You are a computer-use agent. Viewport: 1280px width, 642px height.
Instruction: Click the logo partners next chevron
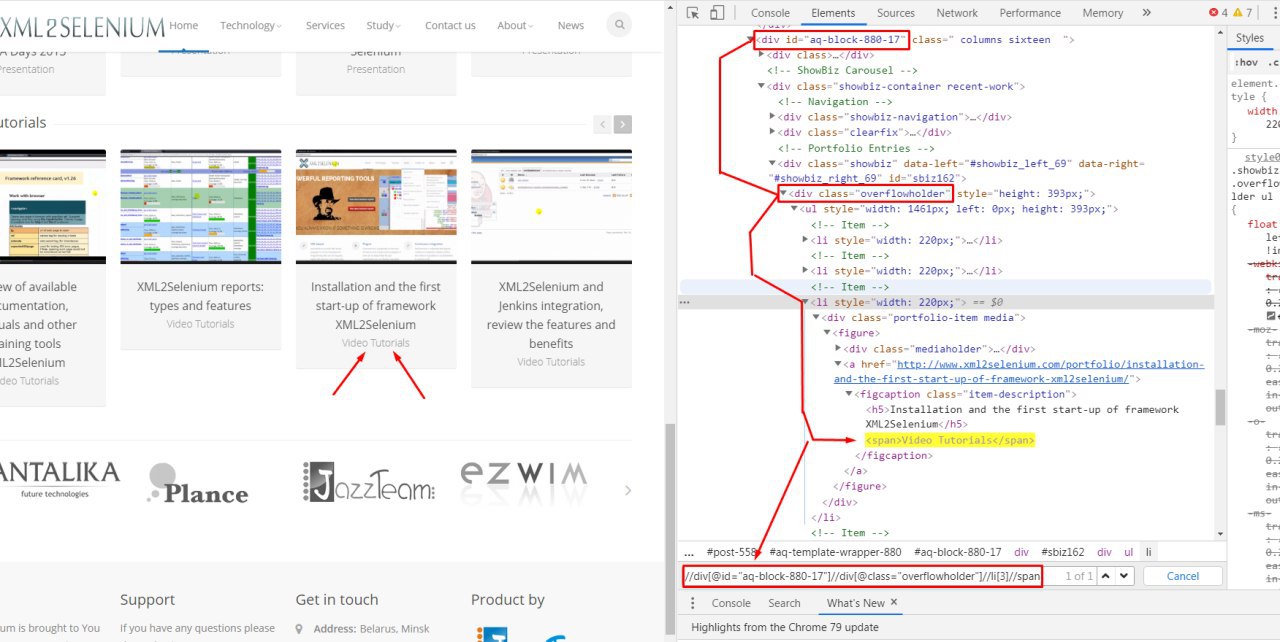point(628,490)
